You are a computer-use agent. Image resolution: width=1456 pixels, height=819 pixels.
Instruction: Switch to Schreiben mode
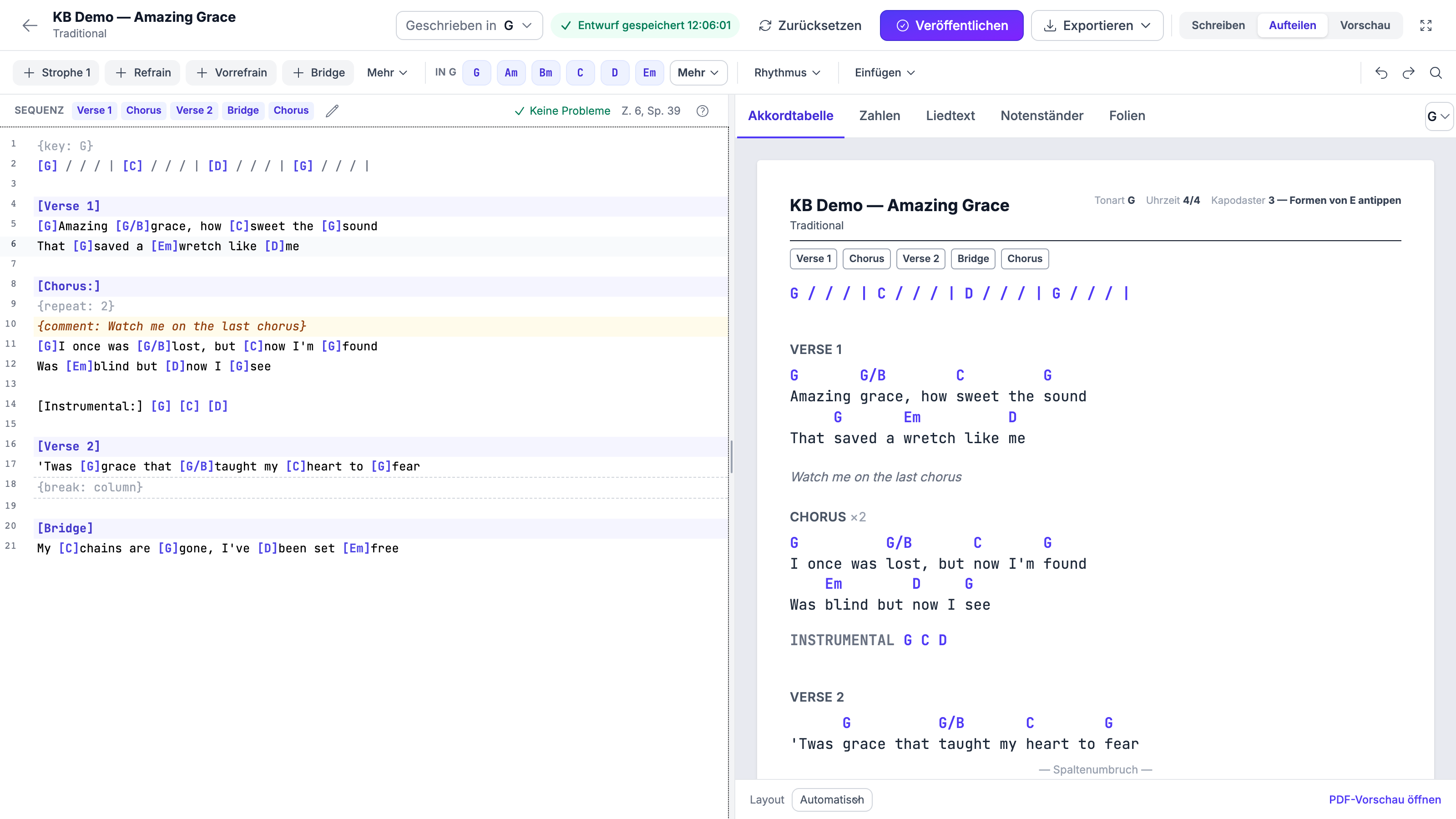click(1218, 25)
